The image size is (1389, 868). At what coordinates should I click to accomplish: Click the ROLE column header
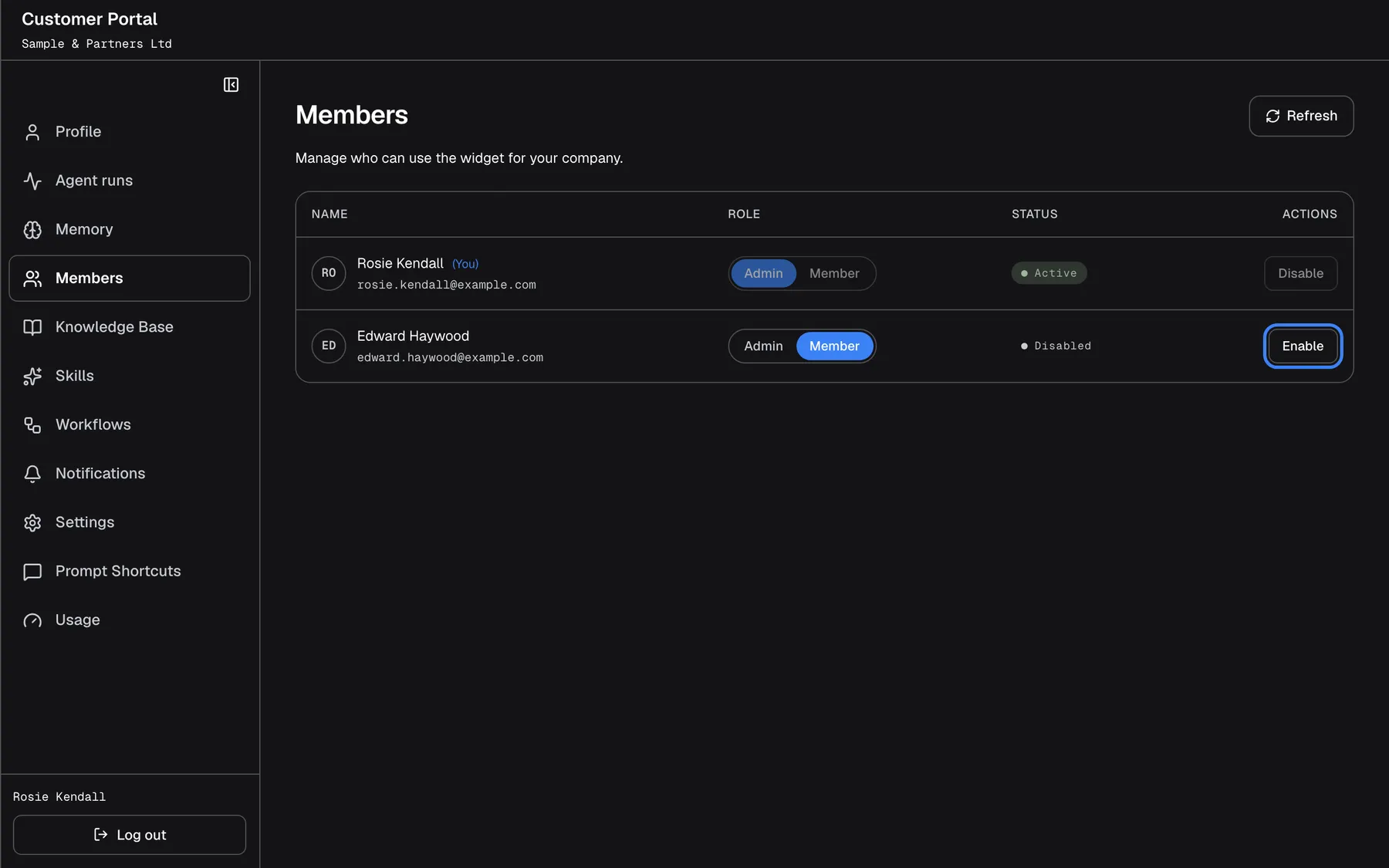point(744,214)
